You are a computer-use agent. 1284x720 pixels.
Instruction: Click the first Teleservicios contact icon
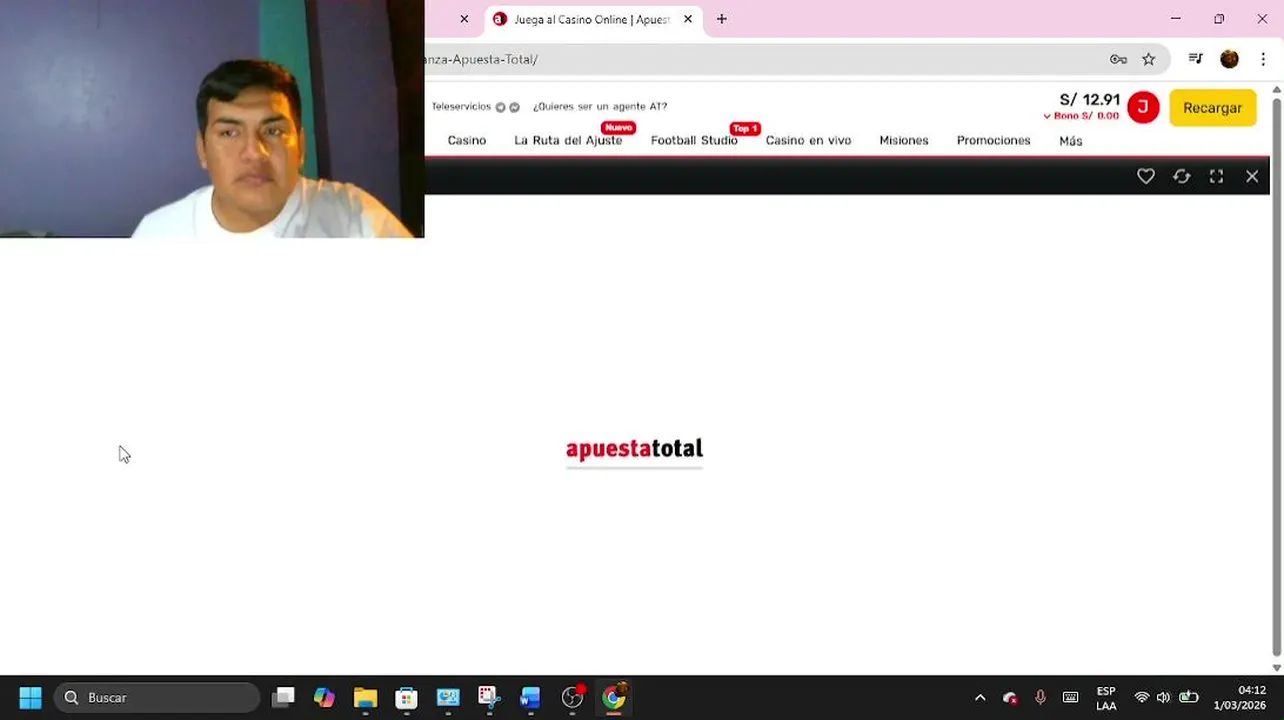(500, 107)
